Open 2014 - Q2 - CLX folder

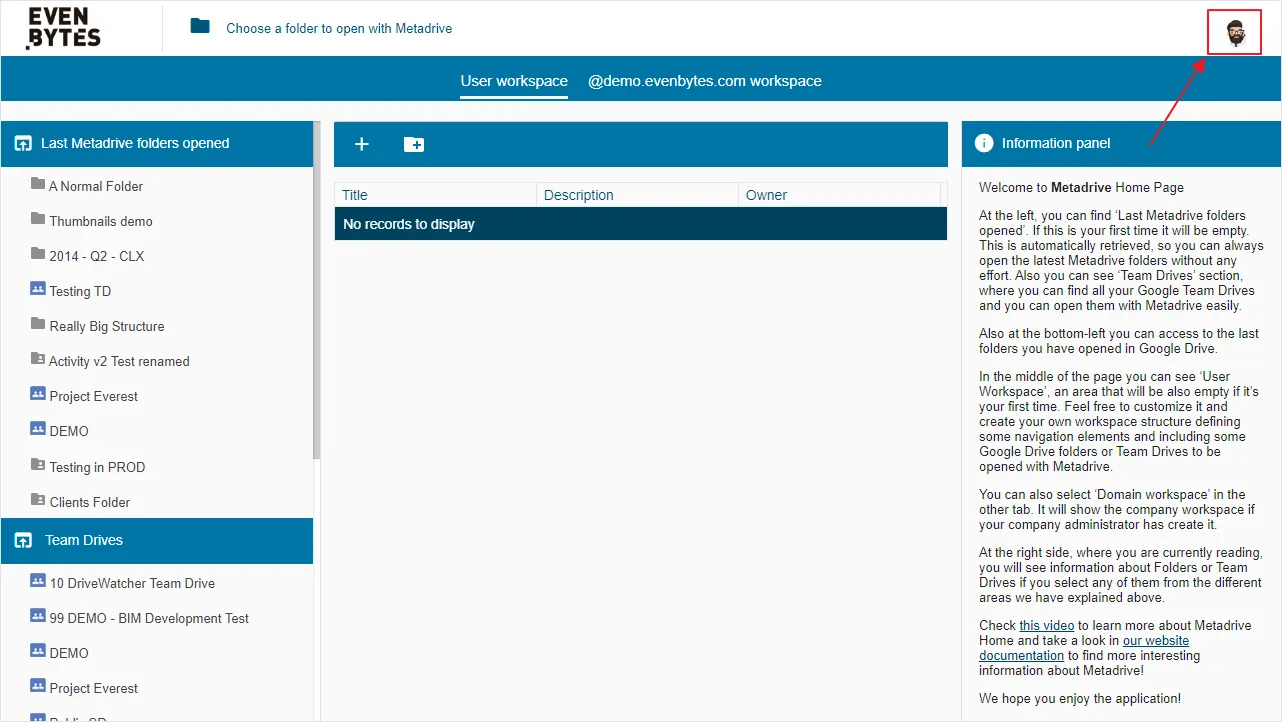click(97, 256)
